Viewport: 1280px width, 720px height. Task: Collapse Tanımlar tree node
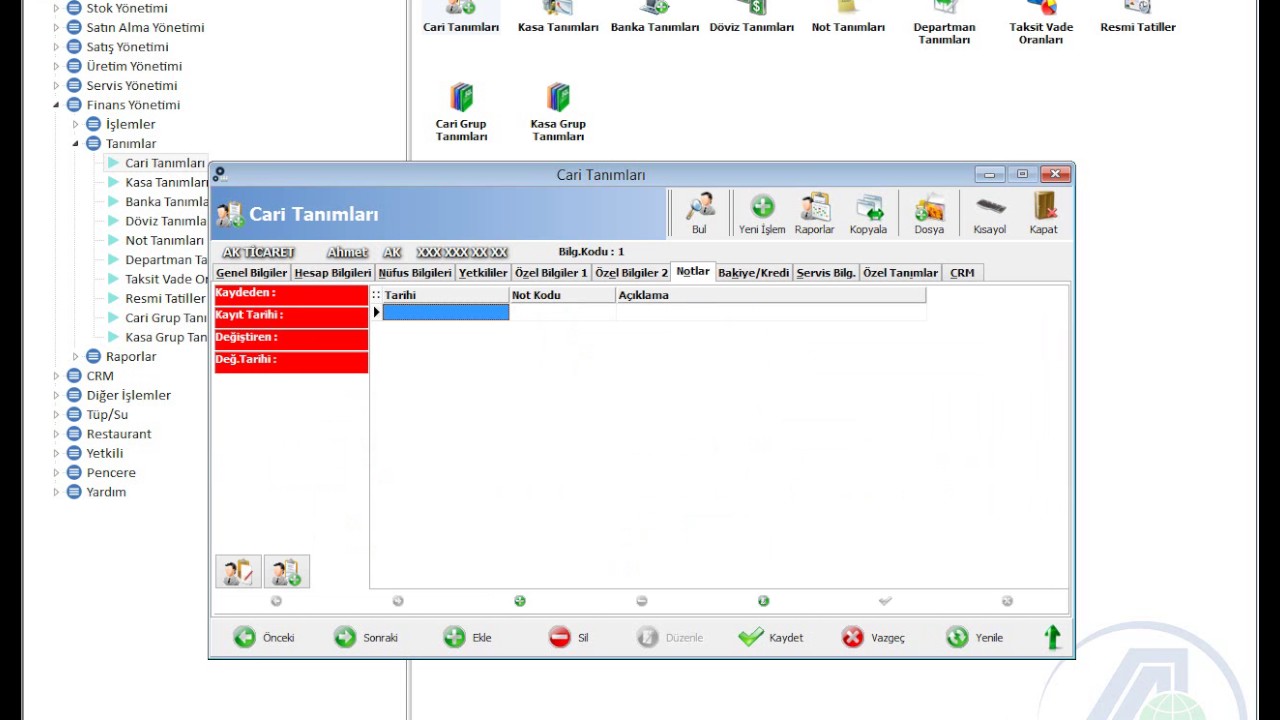tap(76, 144)
